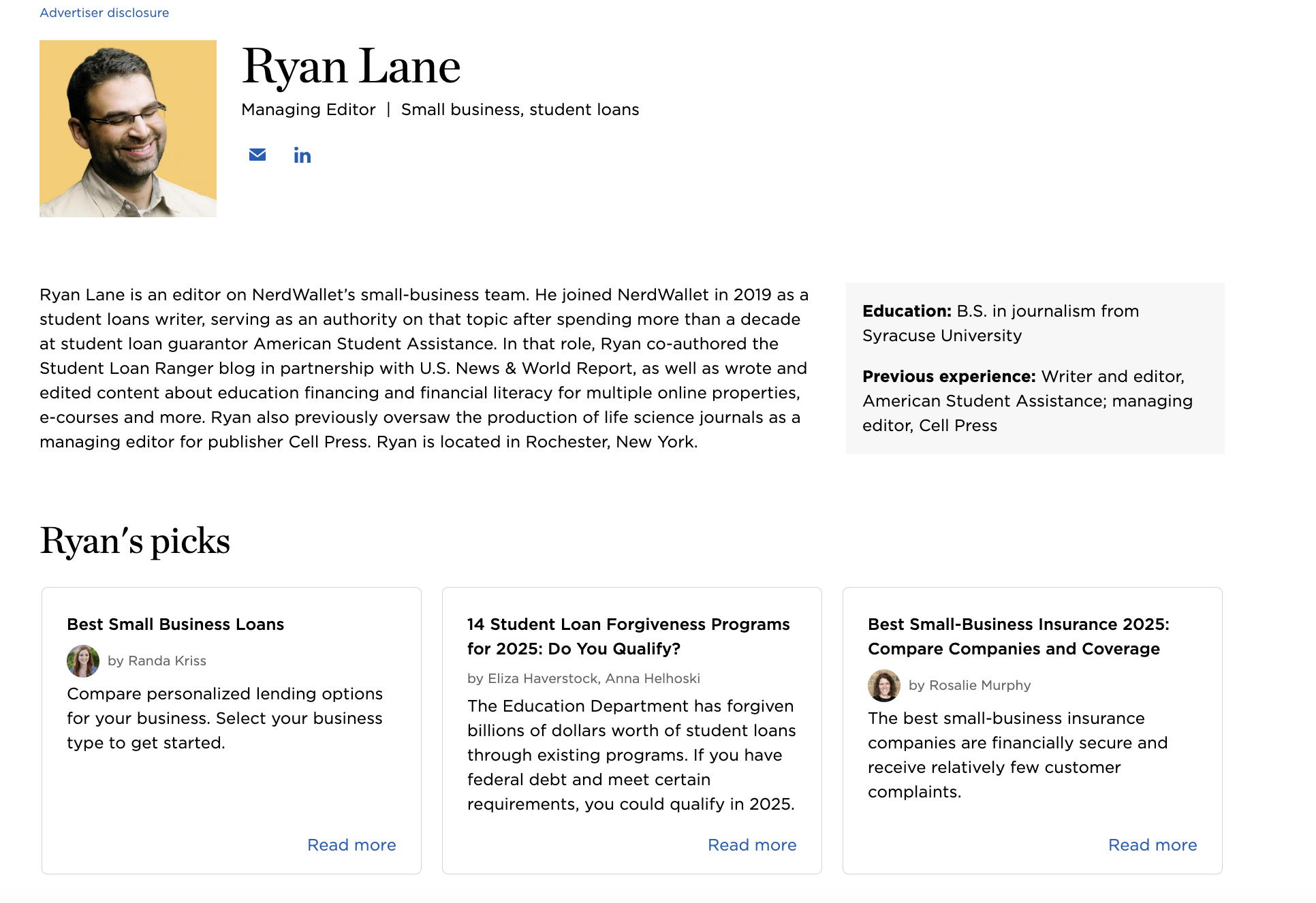Select byline 'by Eliza Haverstock, Anna Helhoski'
The image size is (1316, 903).
(584, 678)
